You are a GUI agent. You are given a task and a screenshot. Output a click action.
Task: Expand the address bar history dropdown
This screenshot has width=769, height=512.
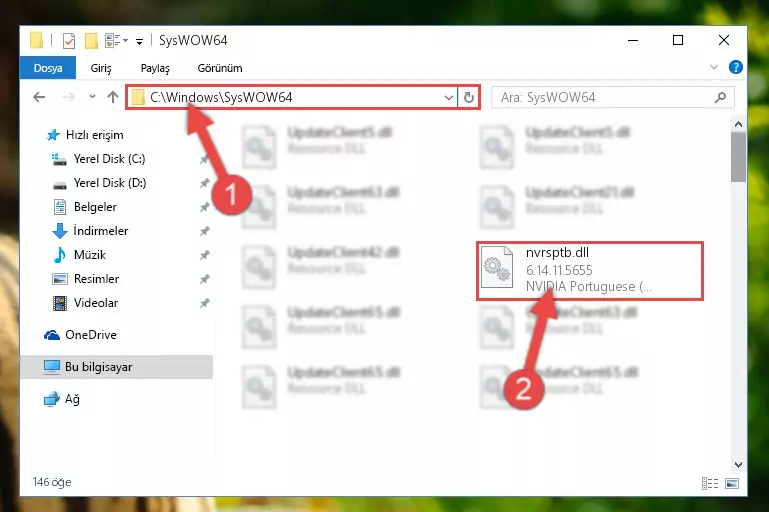448,97
